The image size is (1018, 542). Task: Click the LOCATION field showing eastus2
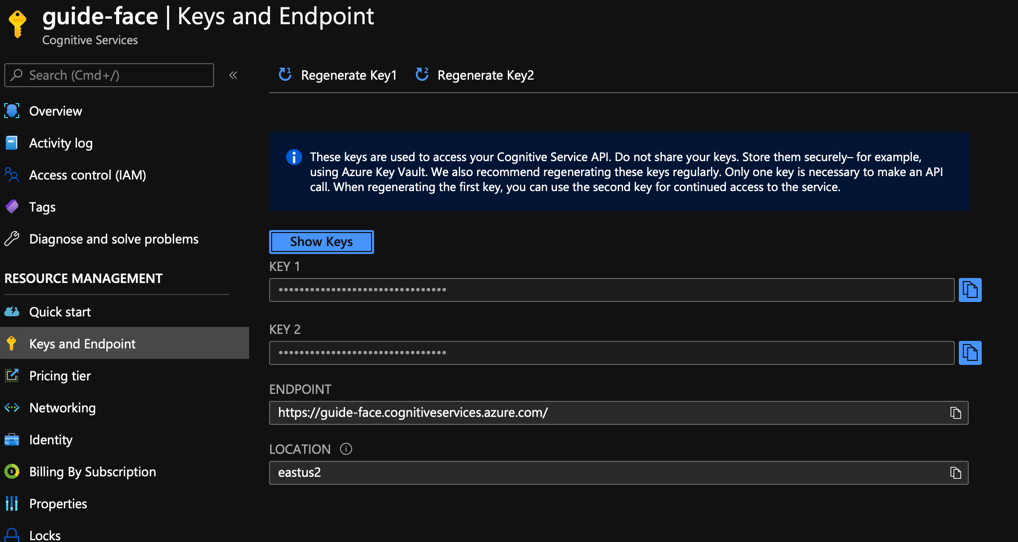[619, 473]
